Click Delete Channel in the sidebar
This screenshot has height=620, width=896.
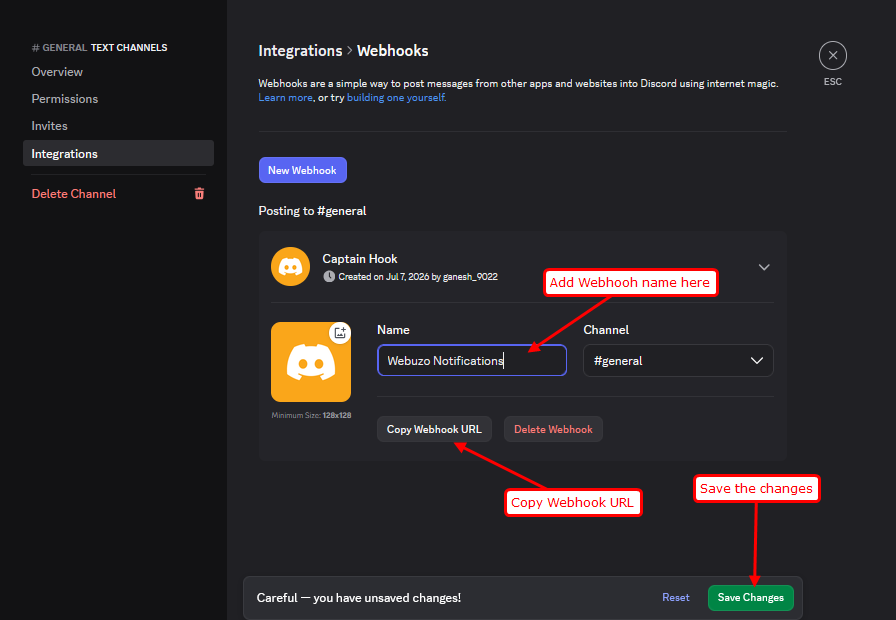click(74, 194)
